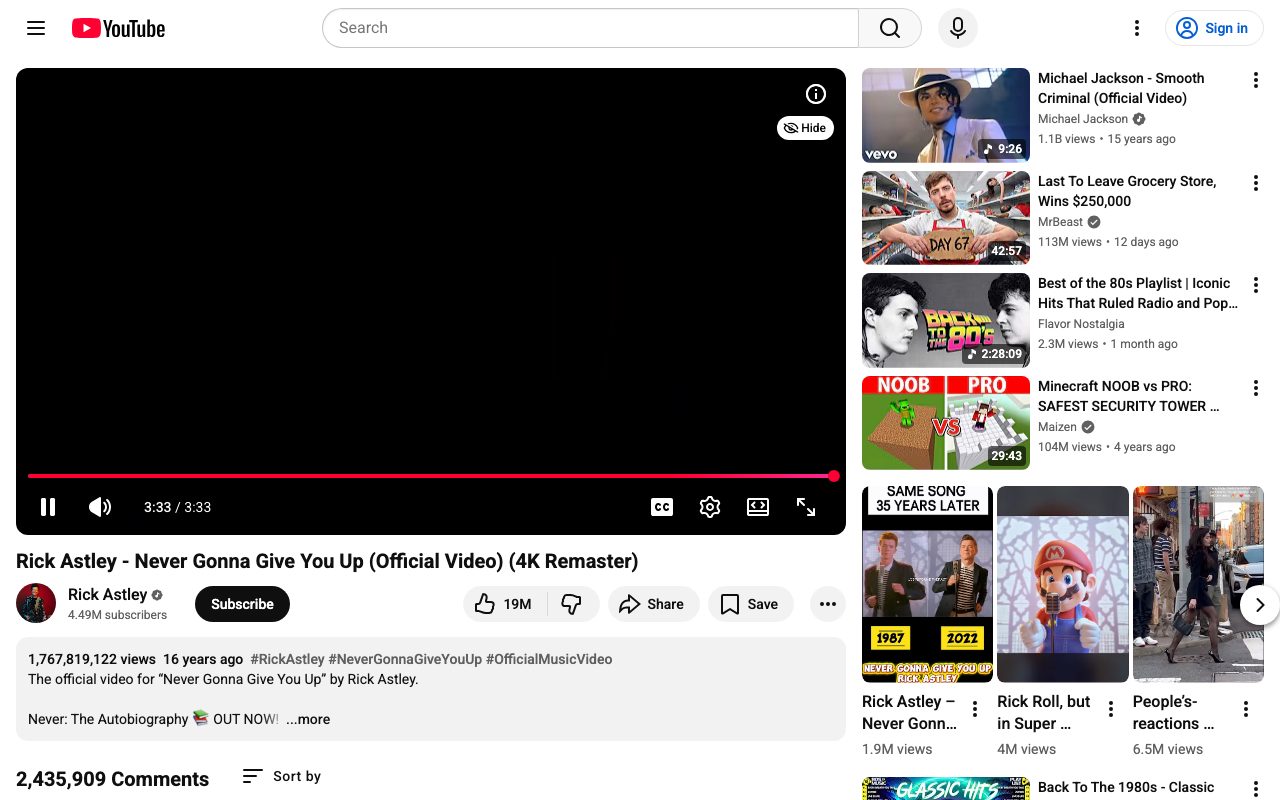Open the hamburger guide menu
The image size is (1280, 800).
coord(36,28)
